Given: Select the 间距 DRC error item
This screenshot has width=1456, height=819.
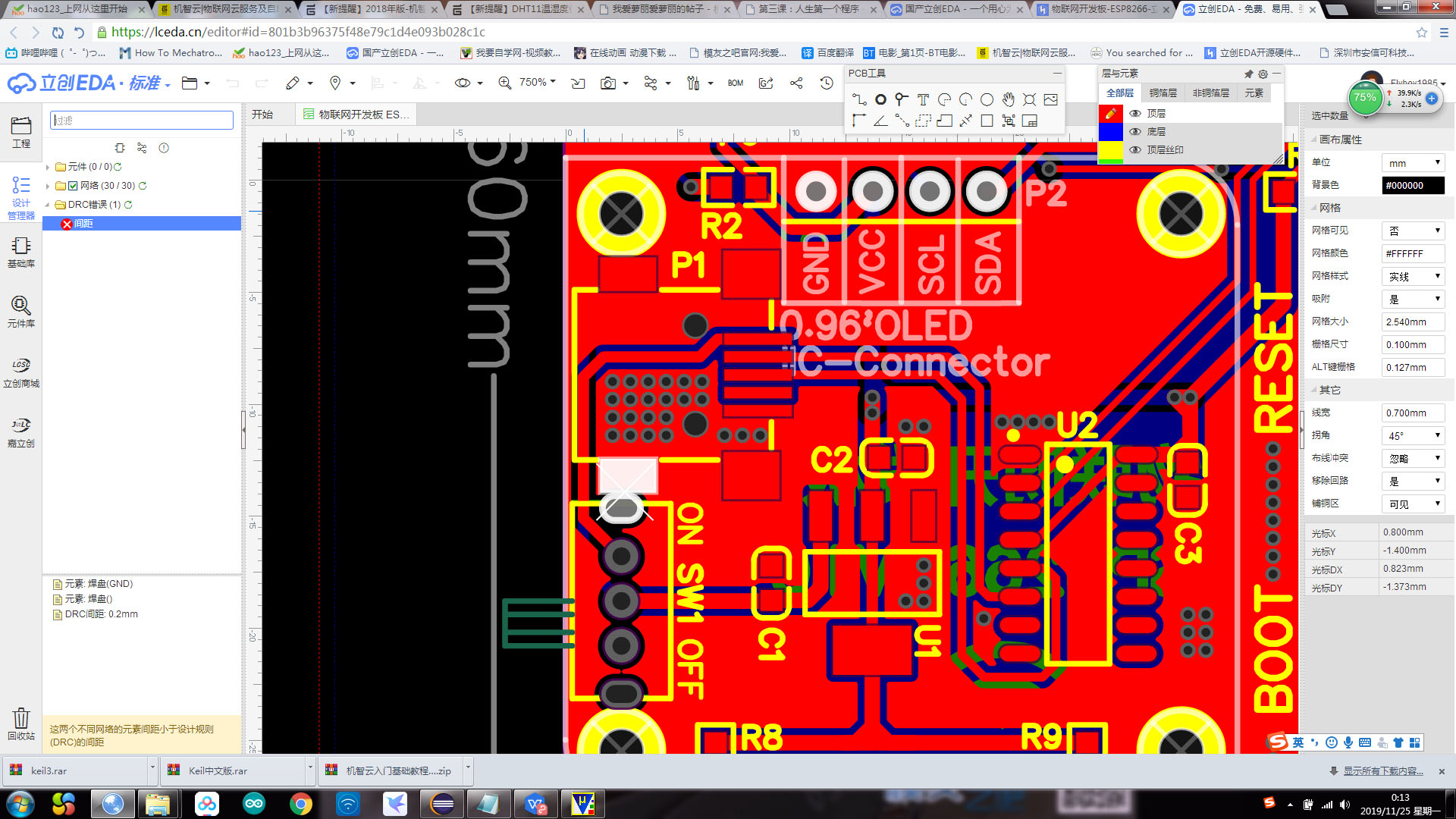Looking at the screenshot, I should point(142,224).
